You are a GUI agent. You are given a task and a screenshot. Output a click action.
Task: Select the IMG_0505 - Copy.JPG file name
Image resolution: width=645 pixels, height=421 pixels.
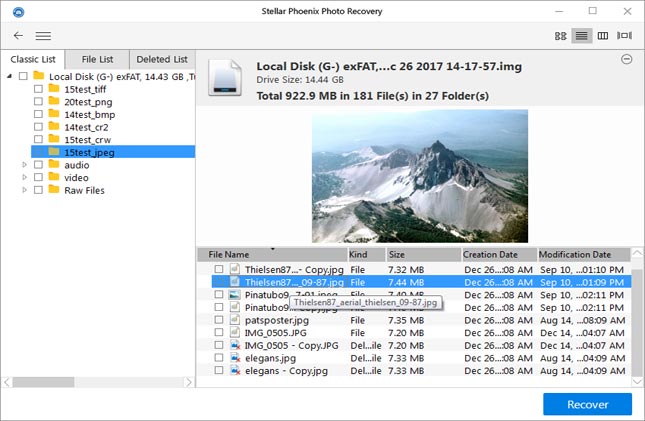pos(292,345)
